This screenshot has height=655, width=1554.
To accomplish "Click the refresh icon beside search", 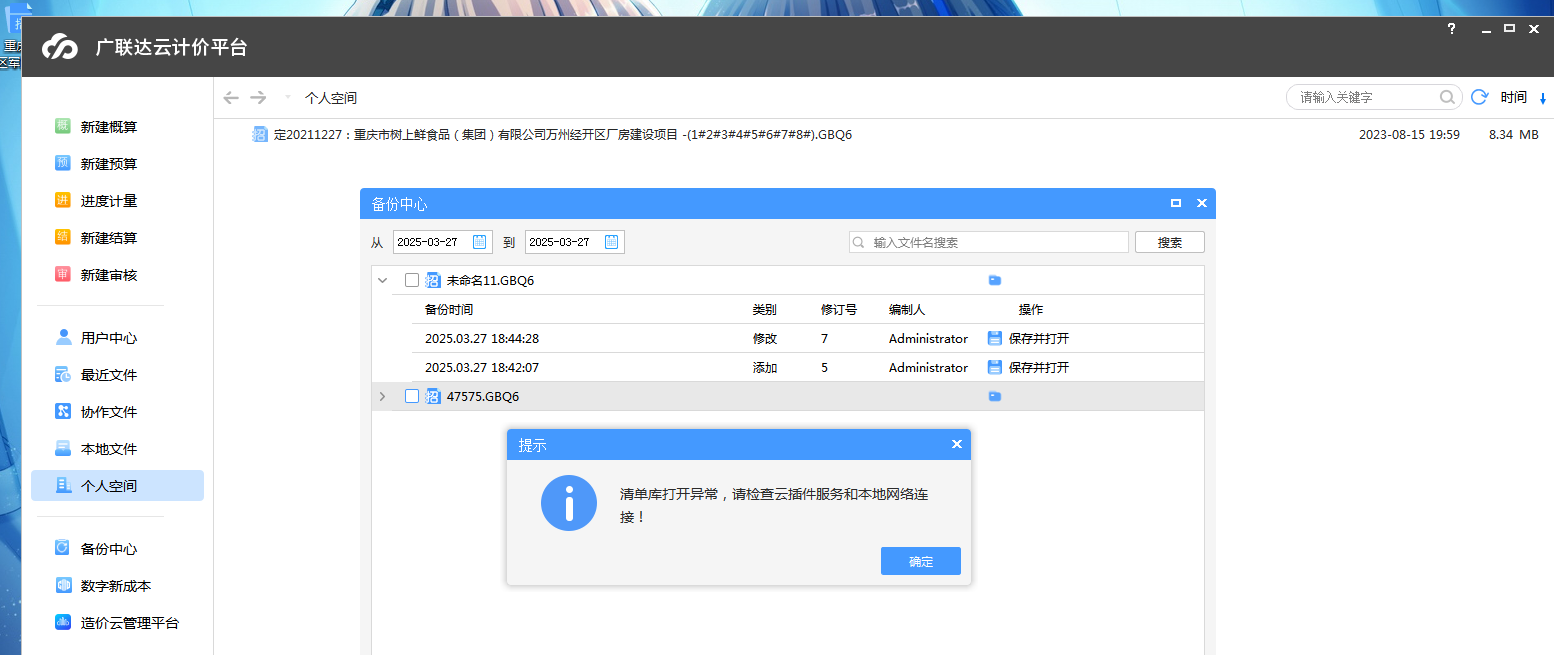I will coord(1480,97).
